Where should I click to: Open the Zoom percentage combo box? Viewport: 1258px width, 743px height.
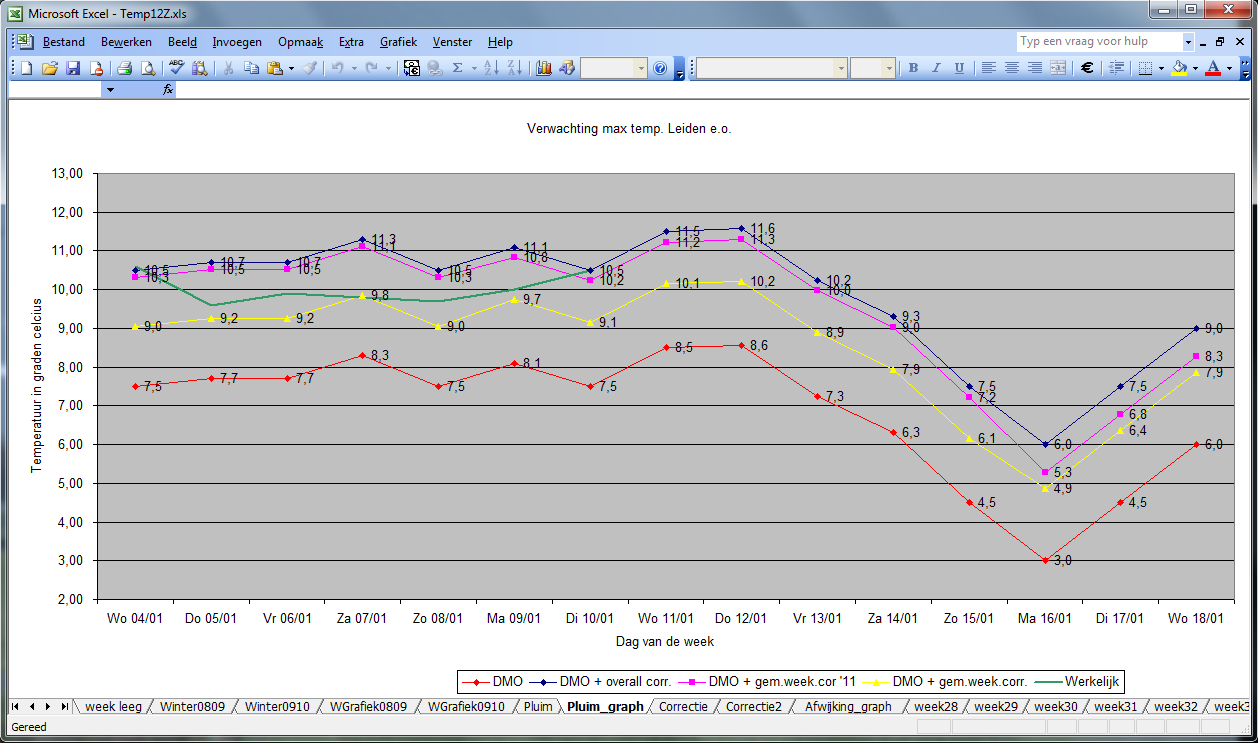(x=614, y=68)
